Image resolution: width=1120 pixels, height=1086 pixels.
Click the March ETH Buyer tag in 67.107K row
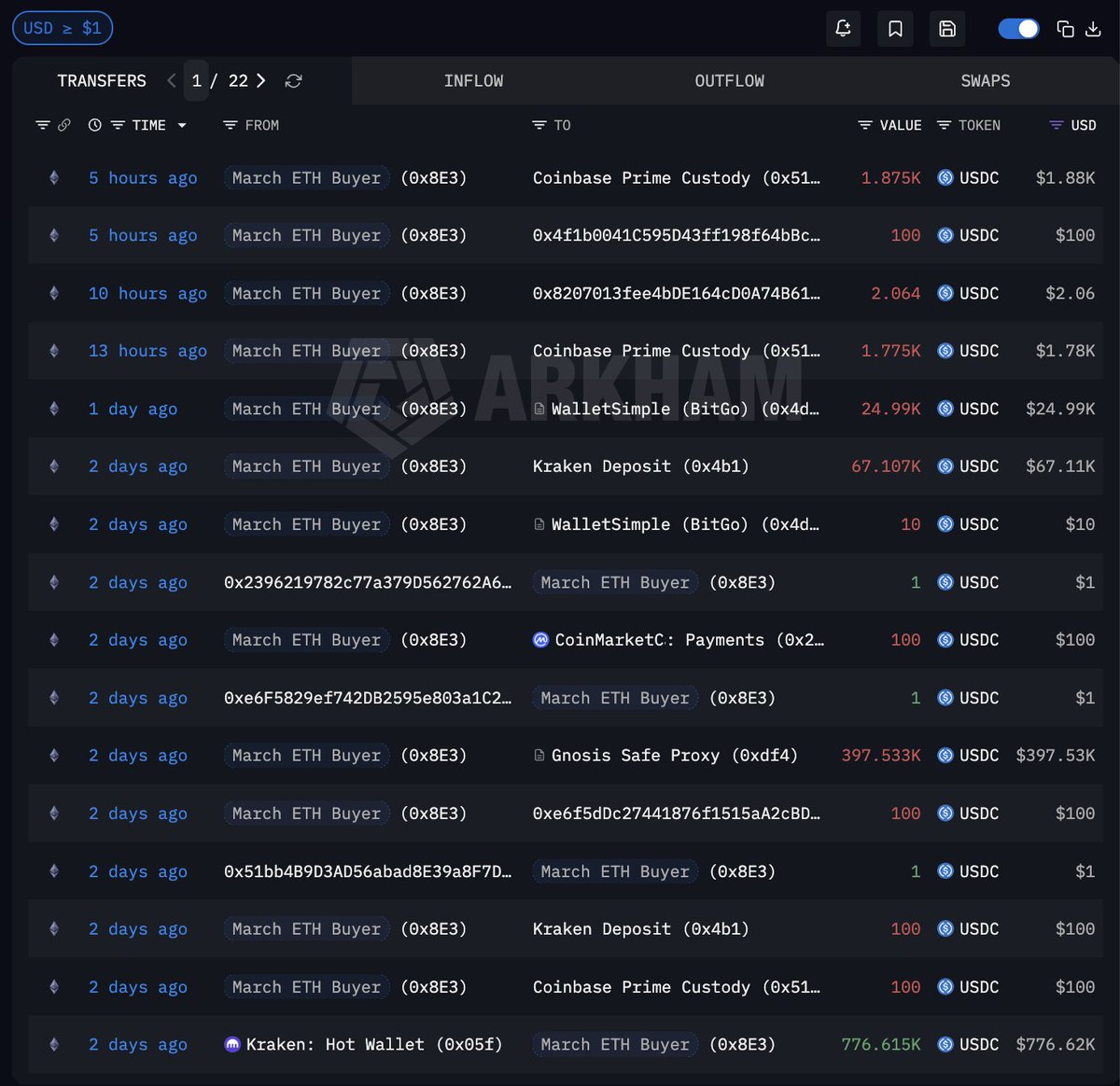(306, 466)
